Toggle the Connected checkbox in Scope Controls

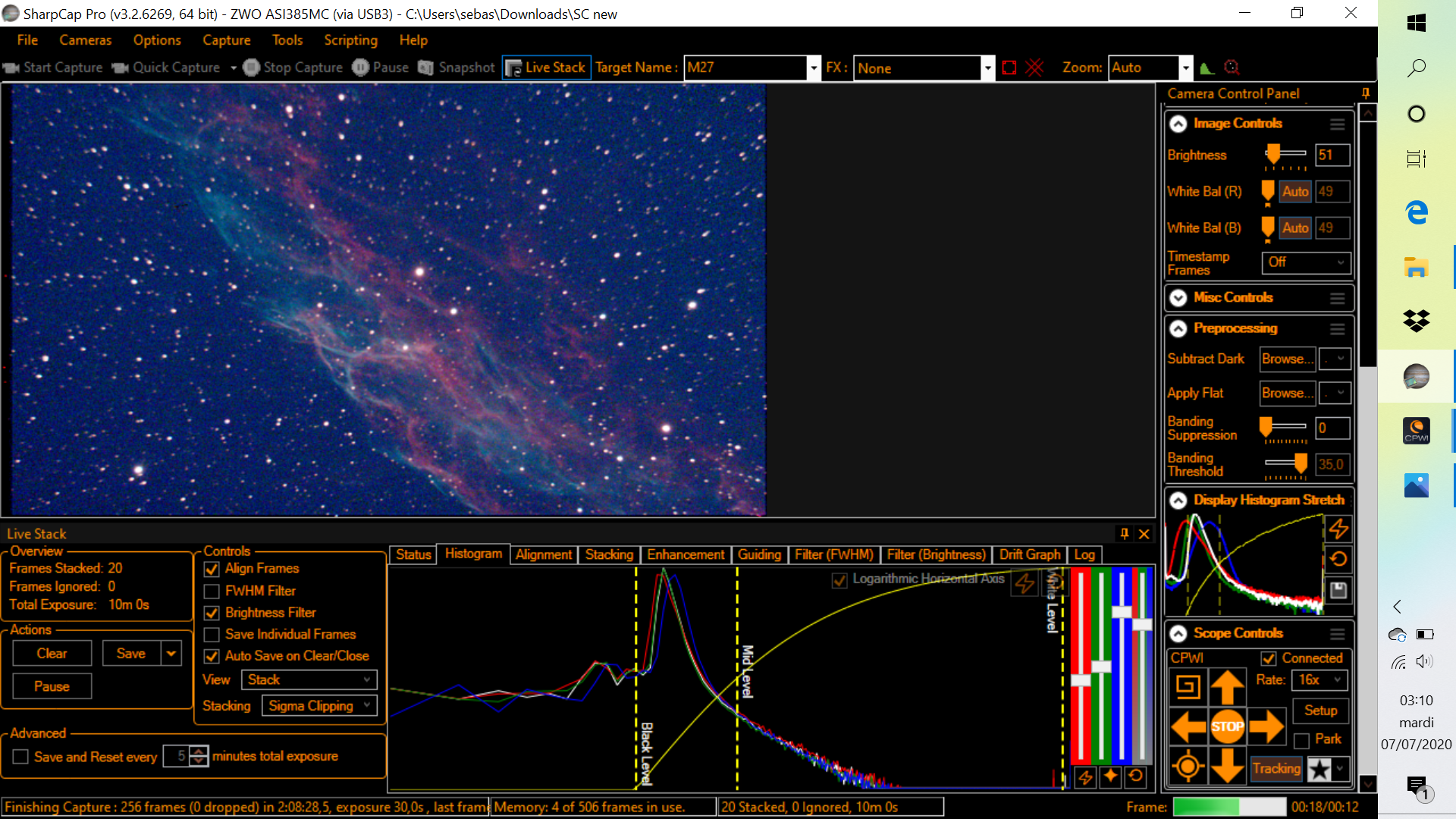click(x=1269, y=658)
